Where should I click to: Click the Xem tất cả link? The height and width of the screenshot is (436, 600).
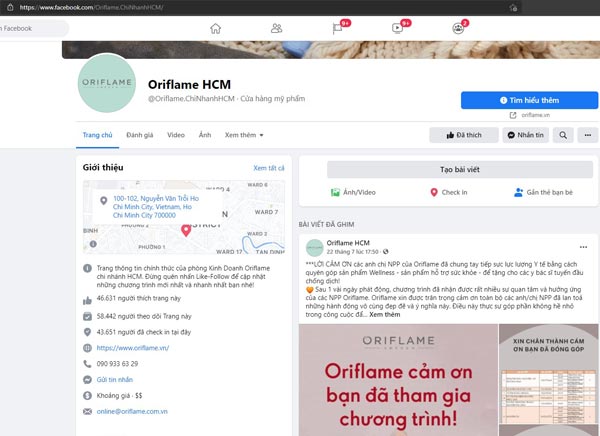pos(269,168)
